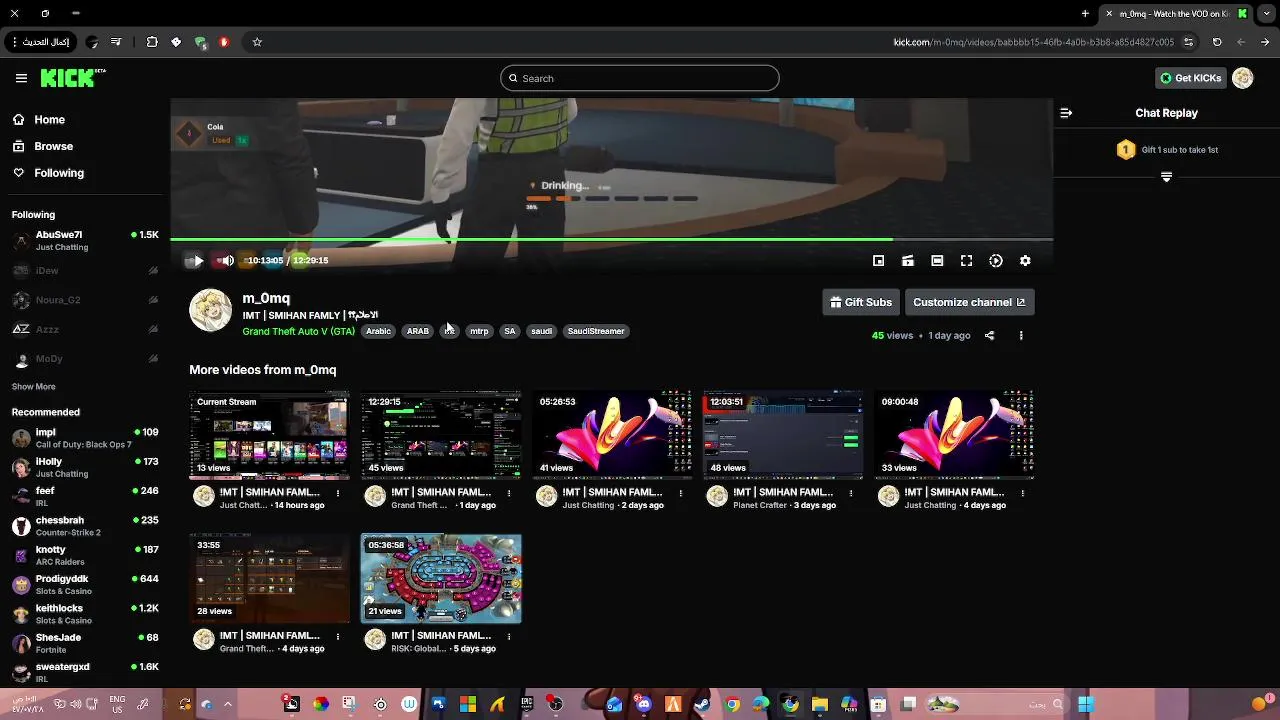This screenshot has height=720, width=1280.
Task: Open impl recommended channel
Action: tap(85, 438)
